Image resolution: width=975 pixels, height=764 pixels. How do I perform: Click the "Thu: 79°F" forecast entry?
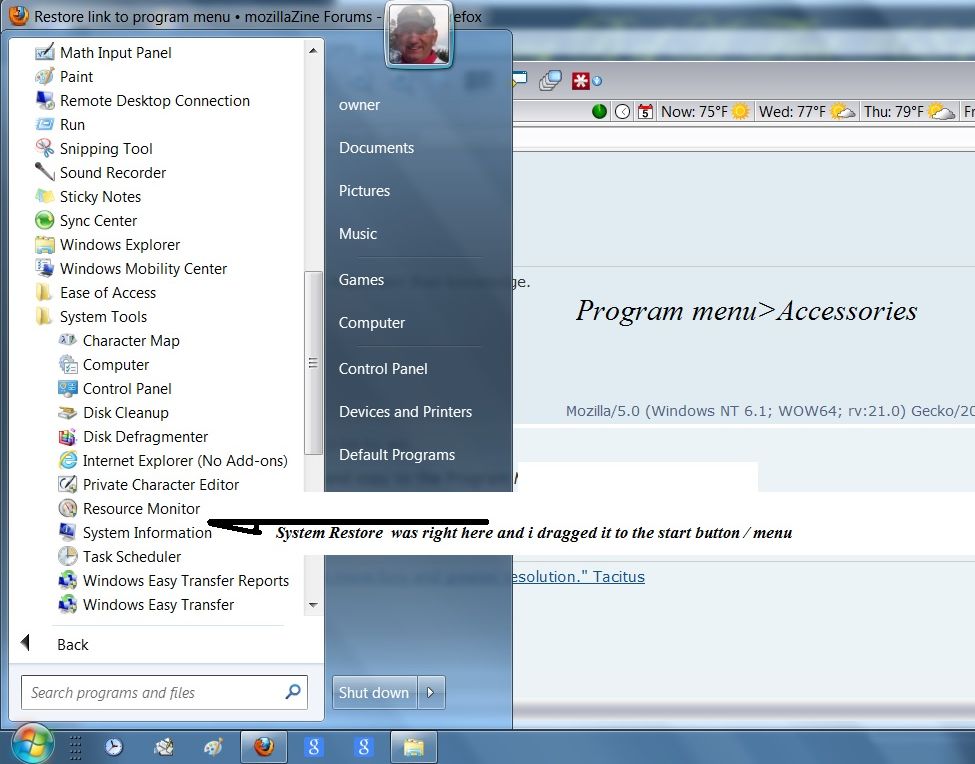click(909, 112)
